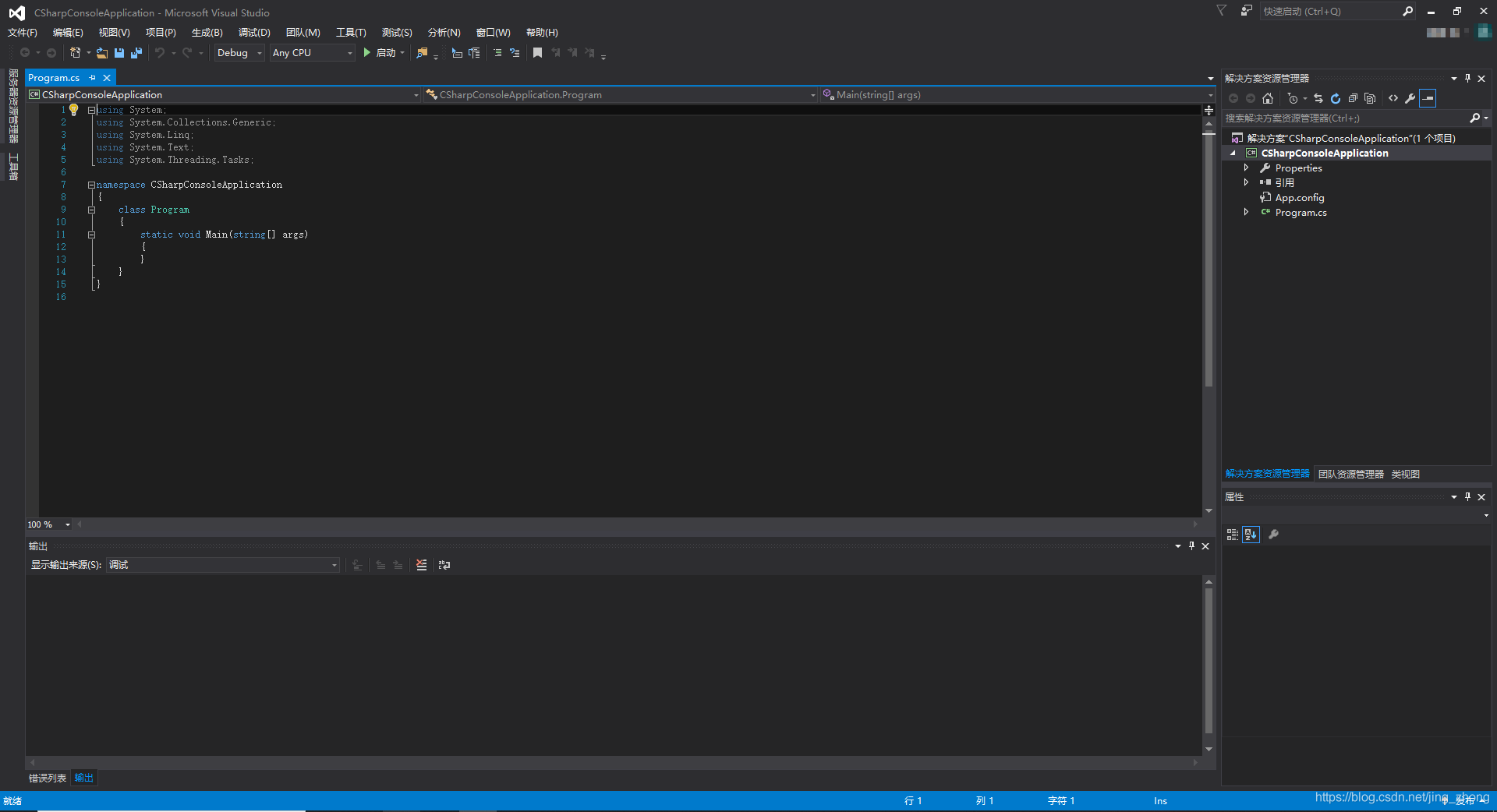Close the Program.cs editor tab

107,78
